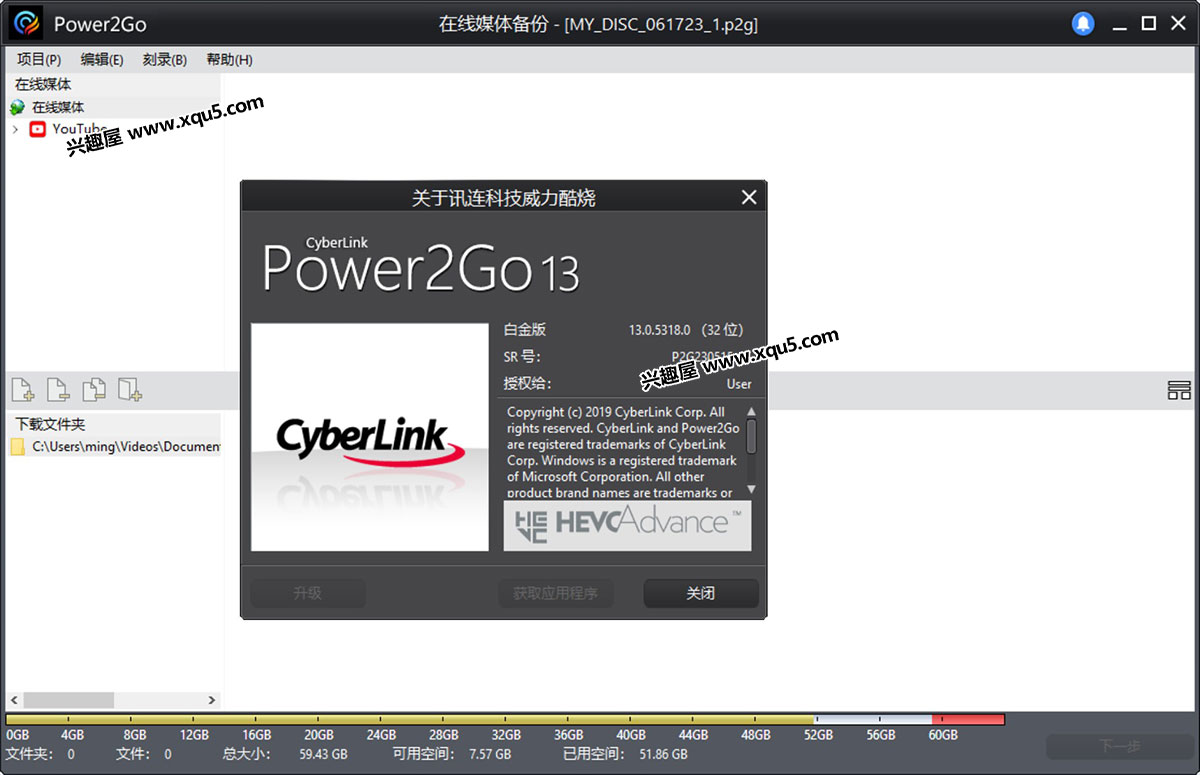
Task: Click the yellow download folder icon
Action: (18, 447)
